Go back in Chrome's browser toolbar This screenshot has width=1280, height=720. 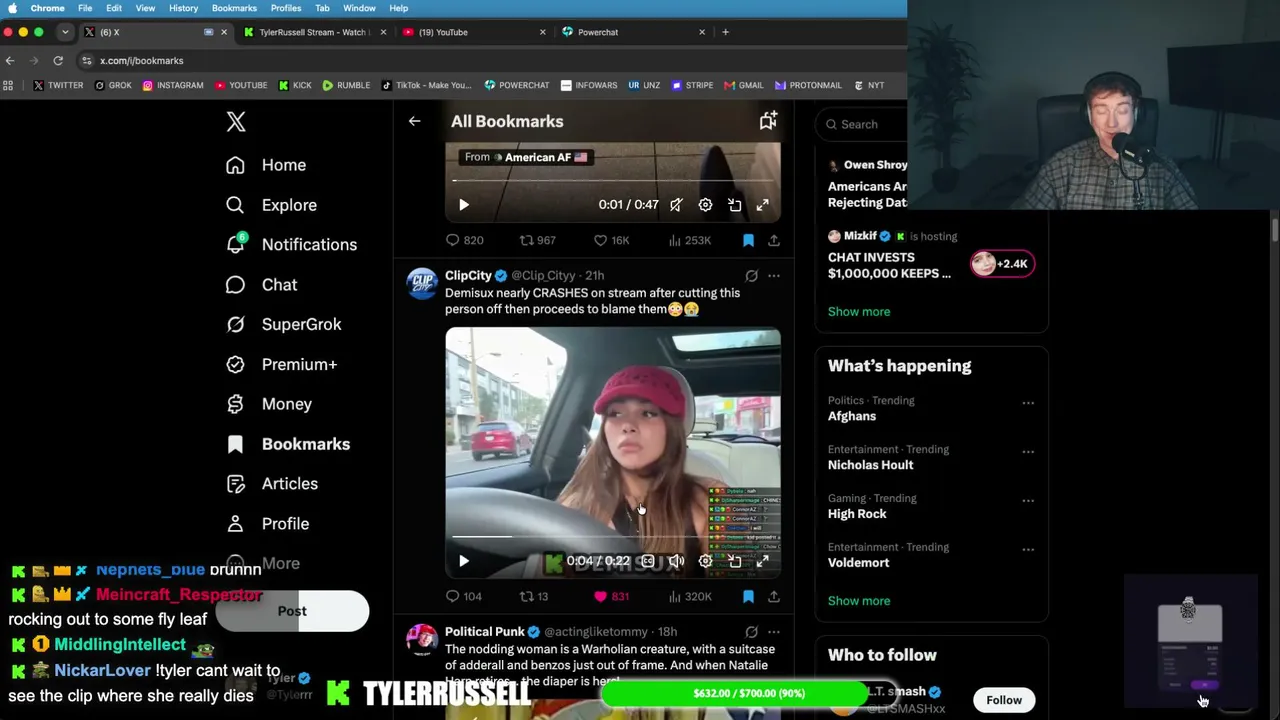click(x=10, y=60)
